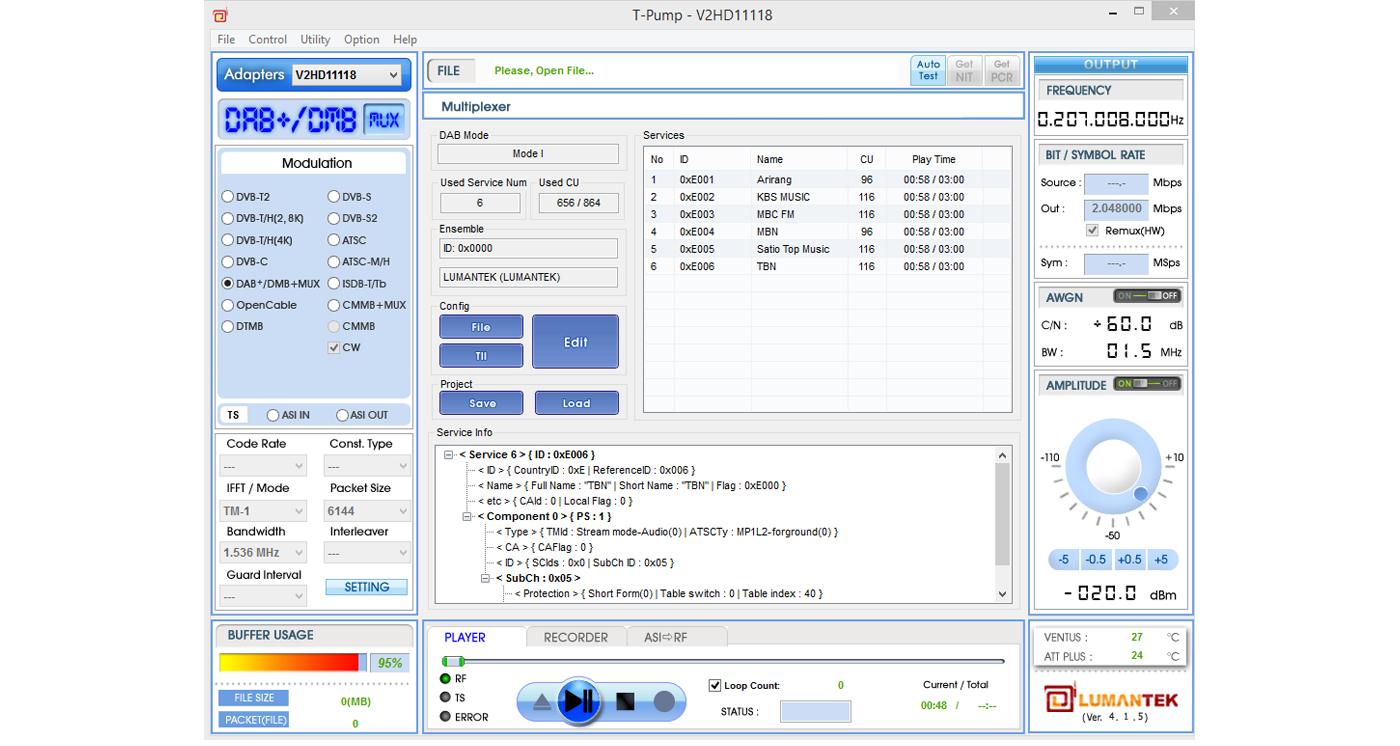
Task: Toggle Remux(HW) checkbox
Action: pyautogui.click(x=1093, y=231)
